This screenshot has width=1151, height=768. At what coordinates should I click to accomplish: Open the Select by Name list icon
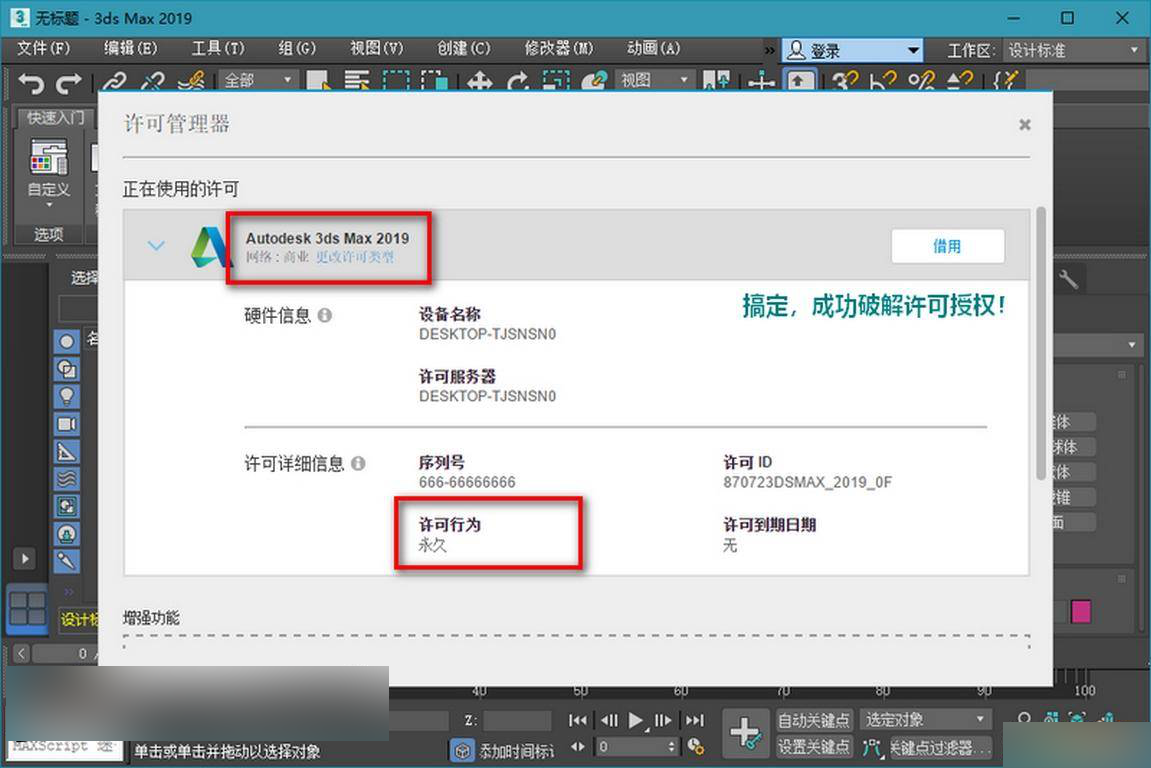(x=357, y=81)
